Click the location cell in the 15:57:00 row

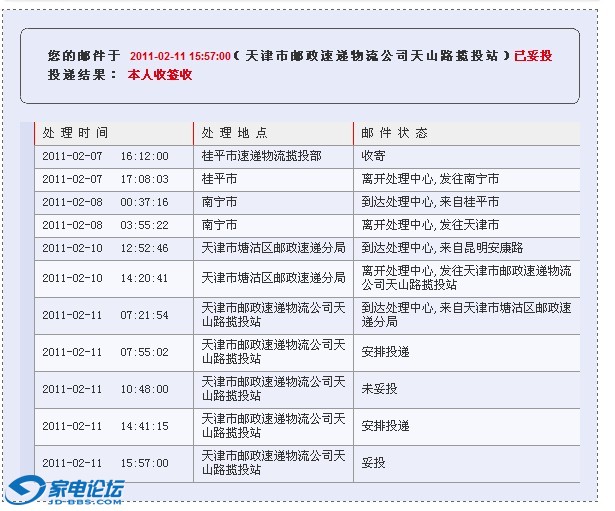(x=273, y=463)
